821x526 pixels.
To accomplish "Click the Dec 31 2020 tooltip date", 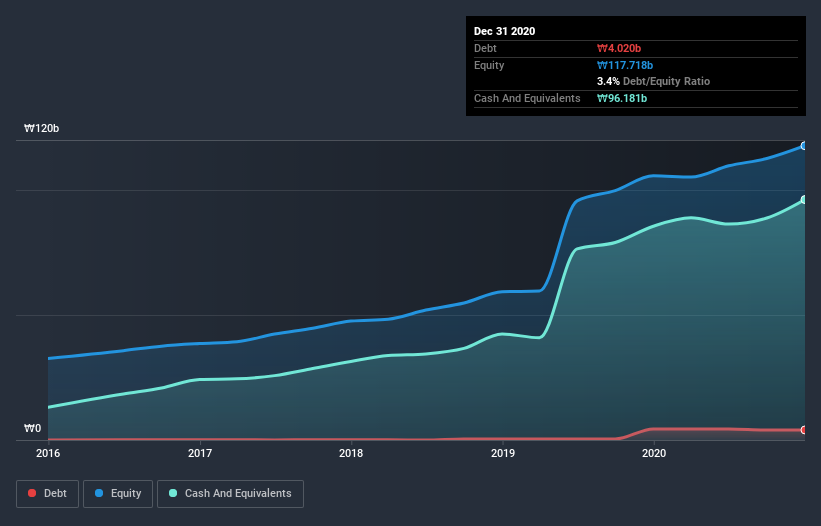I will coord(504,31).
